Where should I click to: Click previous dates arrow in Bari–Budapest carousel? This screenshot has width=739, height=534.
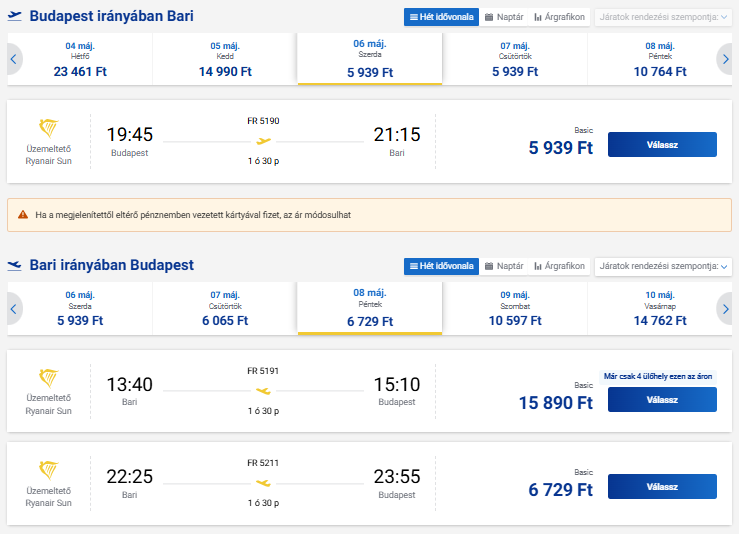tap(14, 309)
